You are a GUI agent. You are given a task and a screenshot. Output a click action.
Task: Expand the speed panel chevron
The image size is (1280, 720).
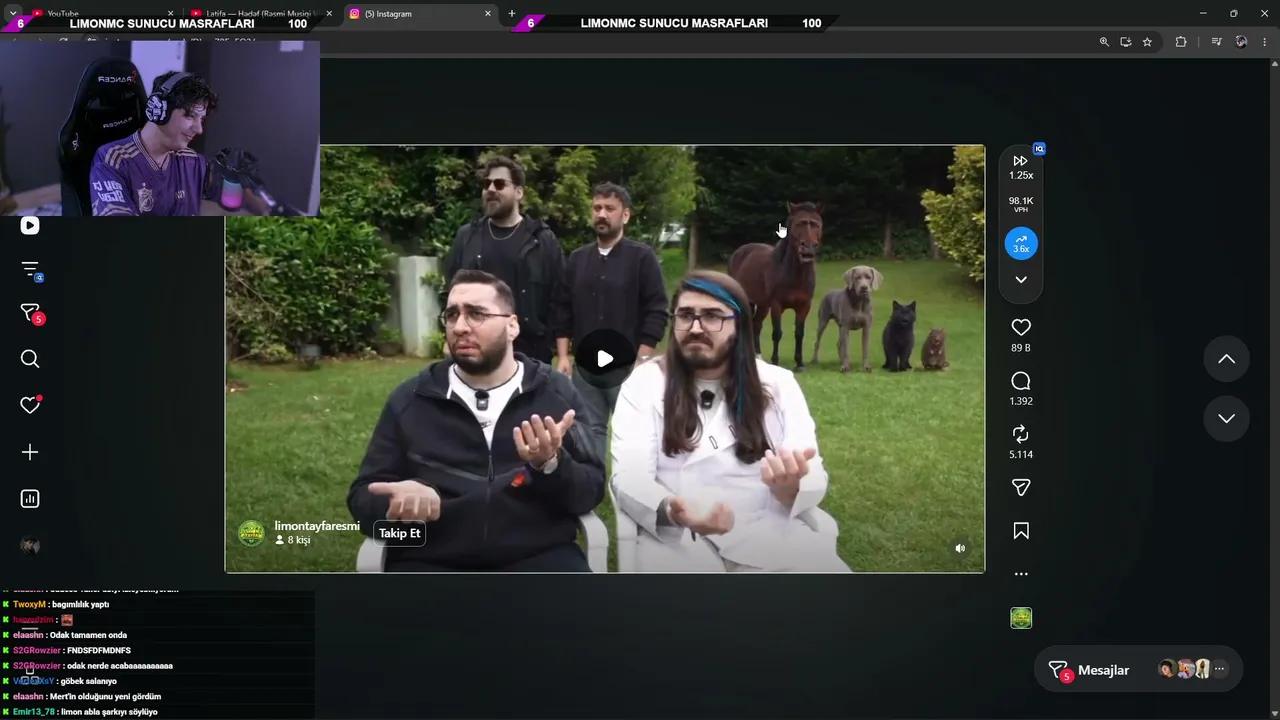(1021, 280)
